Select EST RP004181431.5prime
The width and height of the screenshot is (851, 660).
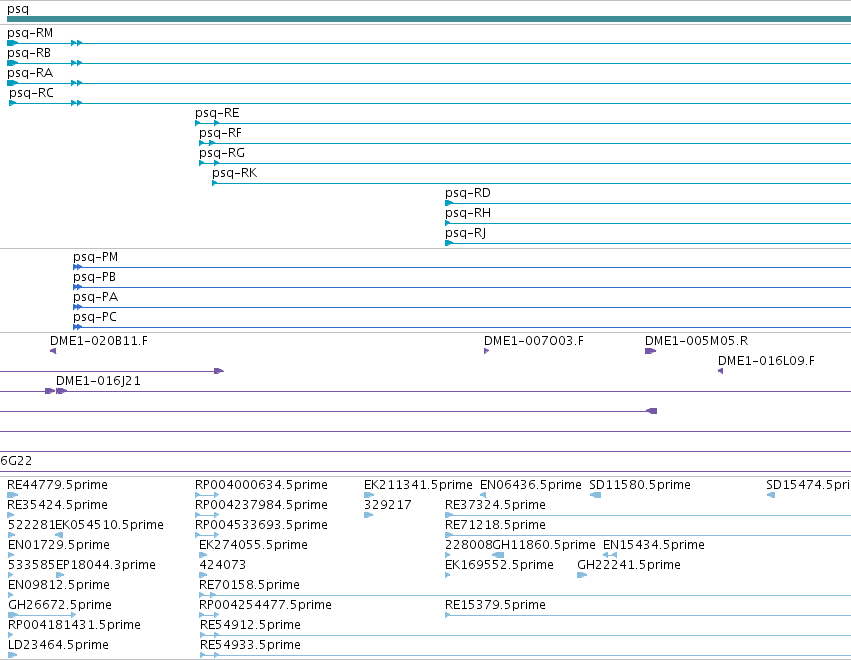coord(74,625)
